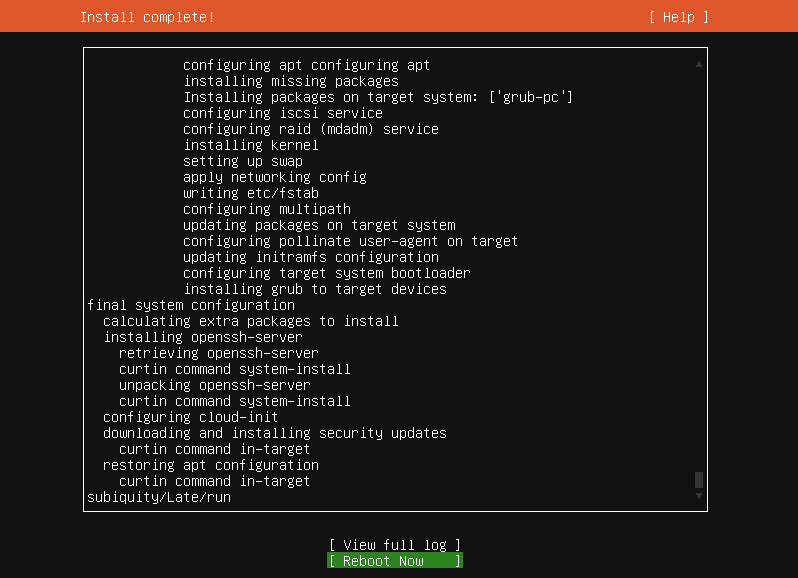Click line 'subiquity/Late/run'
The width and height of the screenshot is (798, 578).
(x=159, y=497)
